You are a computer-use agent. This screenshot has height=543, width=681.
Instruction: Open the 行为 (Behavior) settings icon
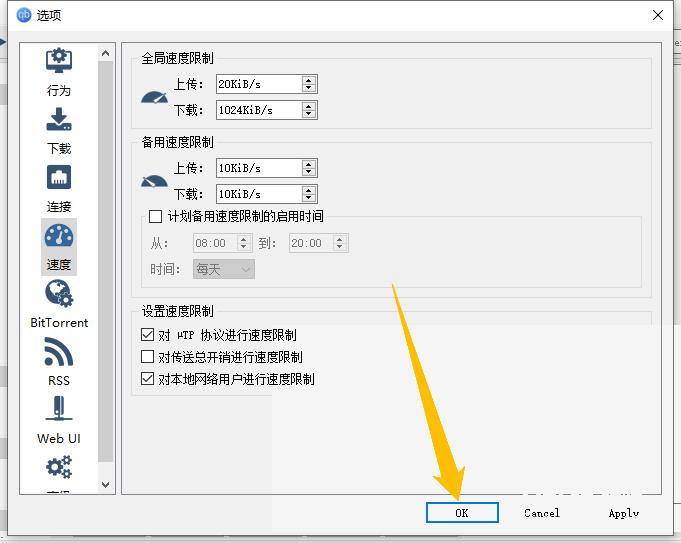click(x=59, y=61)
